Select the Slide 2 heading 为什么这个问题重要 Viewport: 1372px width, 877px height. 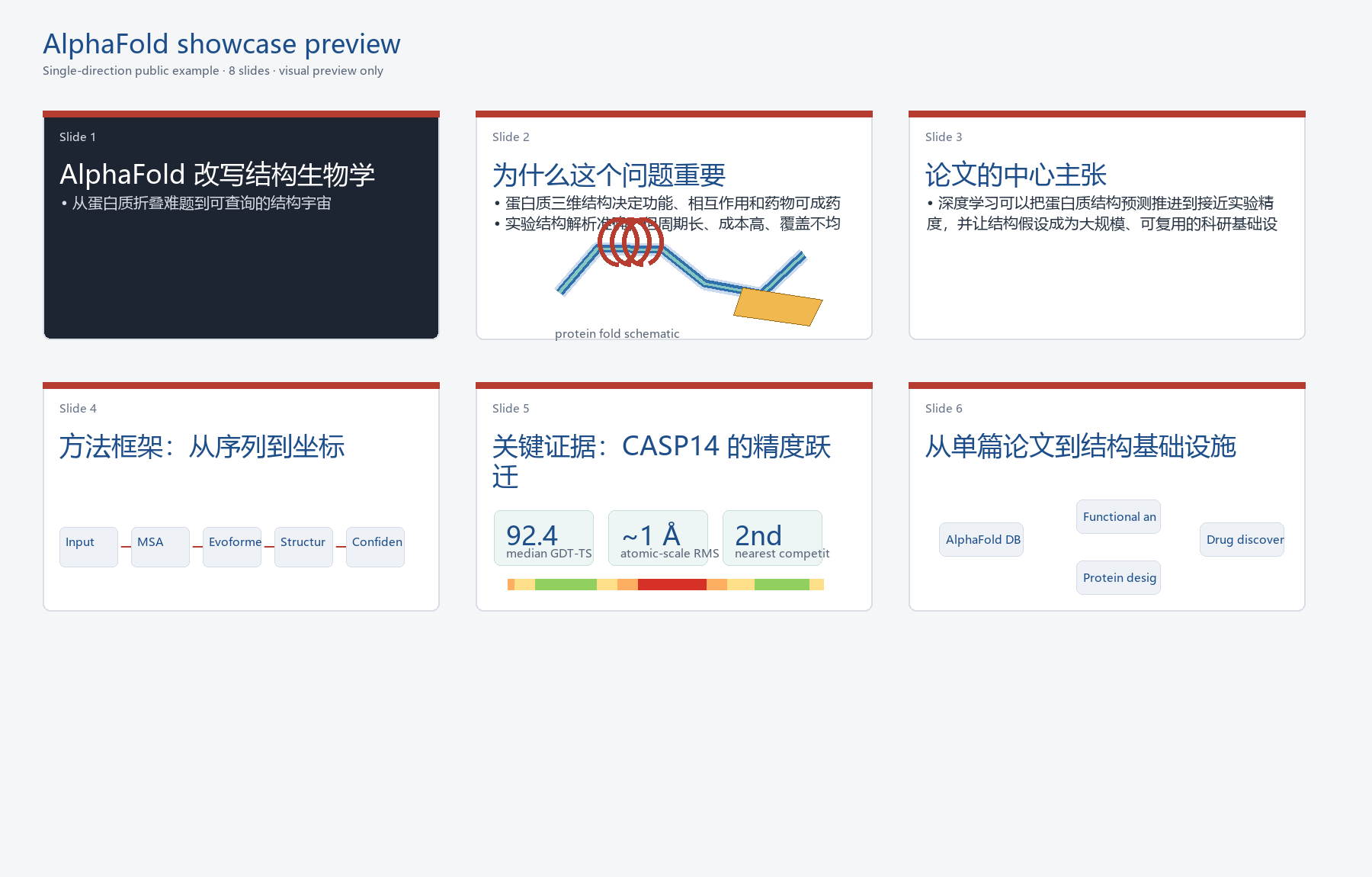[x=608, y=175]
